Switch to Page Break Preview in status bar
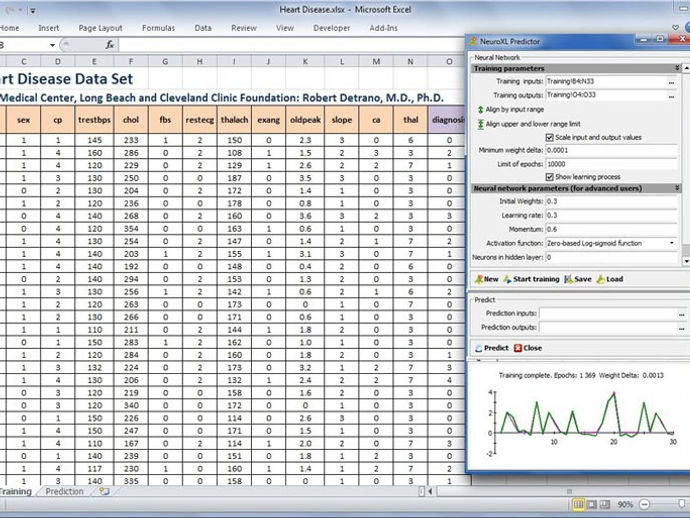The image size is (690, 518). tap(606, 504)
